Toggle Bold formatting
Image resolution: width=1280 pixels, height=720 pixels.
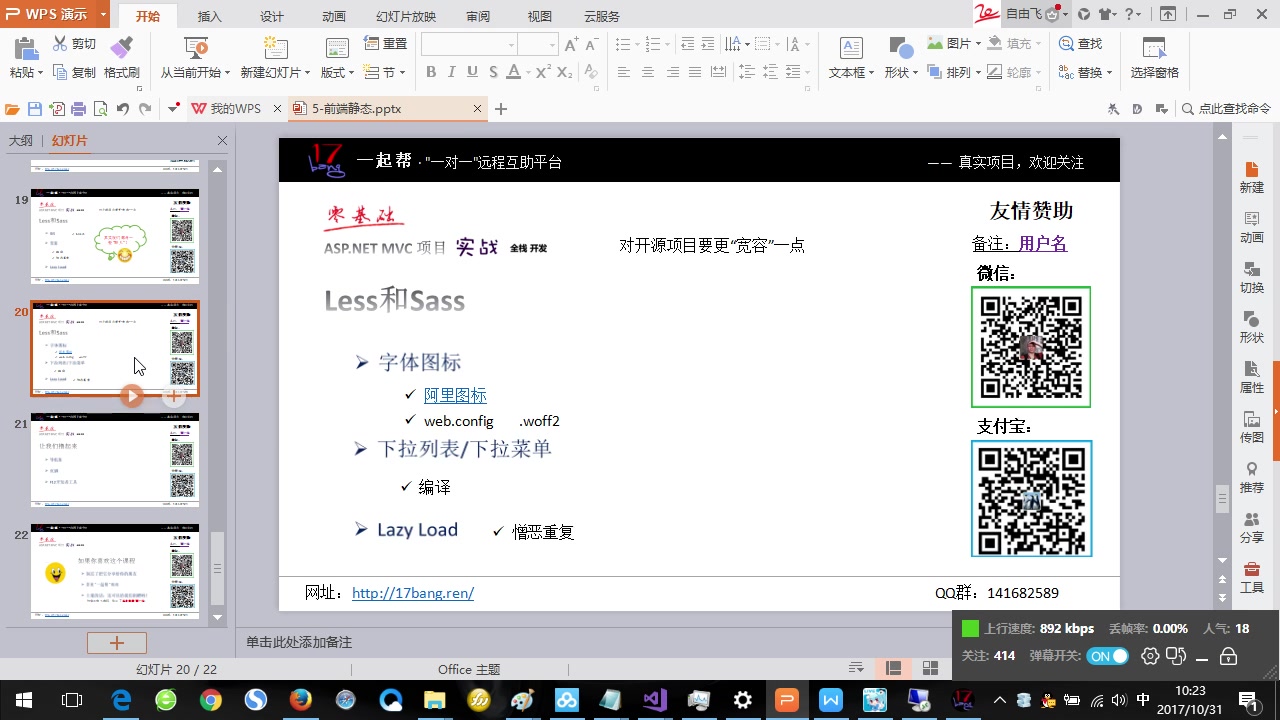click(431, 72)
